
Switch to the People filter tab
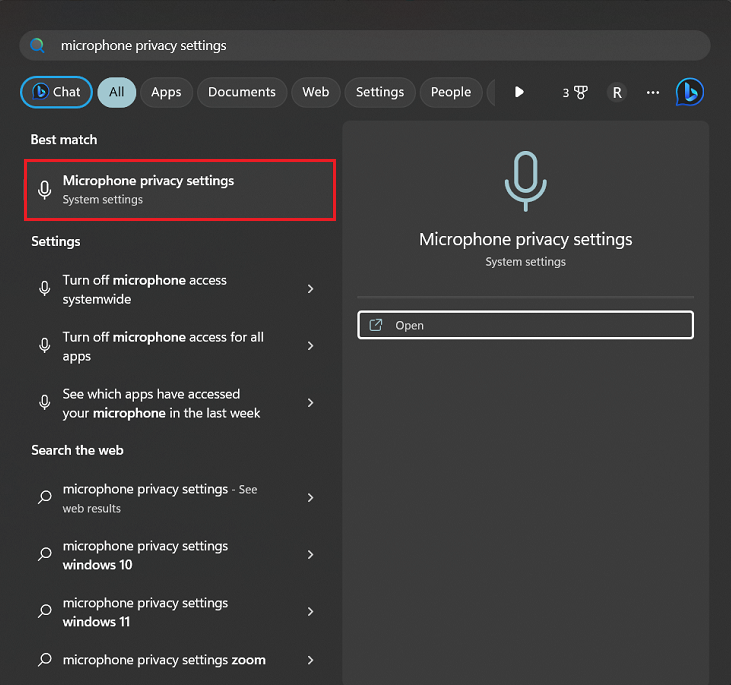[450, 92]
